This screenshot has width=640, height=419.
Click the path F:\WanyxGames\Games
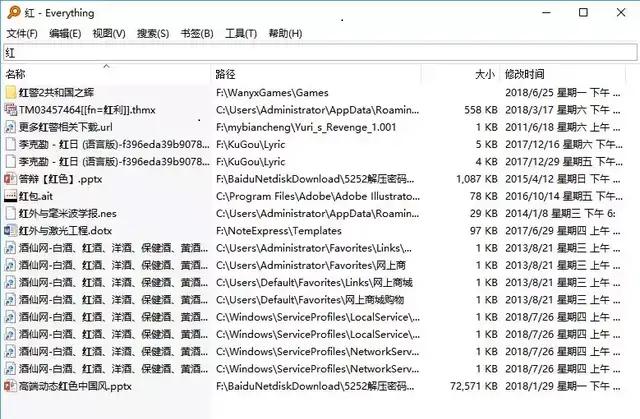click(272, 92)
